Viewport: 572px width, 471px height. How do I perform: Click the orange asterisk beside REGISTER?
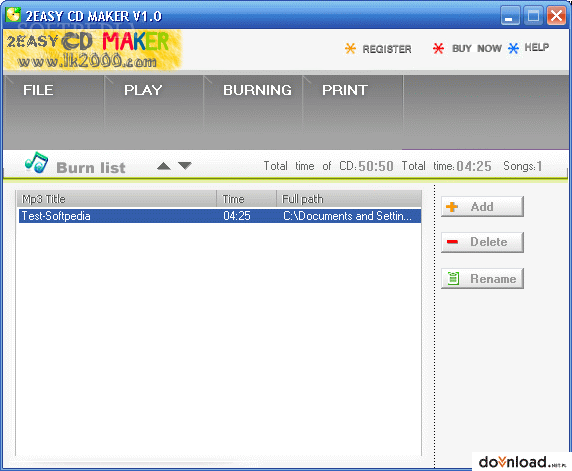pyautogui.click(x=350, y=49)
